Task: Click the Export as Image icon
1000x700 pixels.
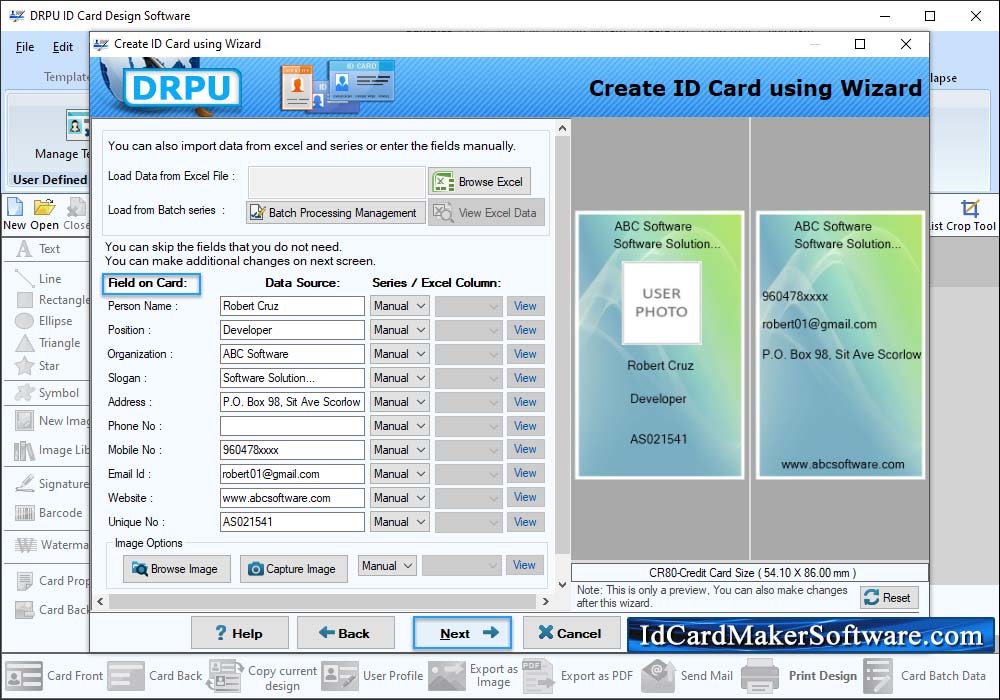Action: point(447,676)
